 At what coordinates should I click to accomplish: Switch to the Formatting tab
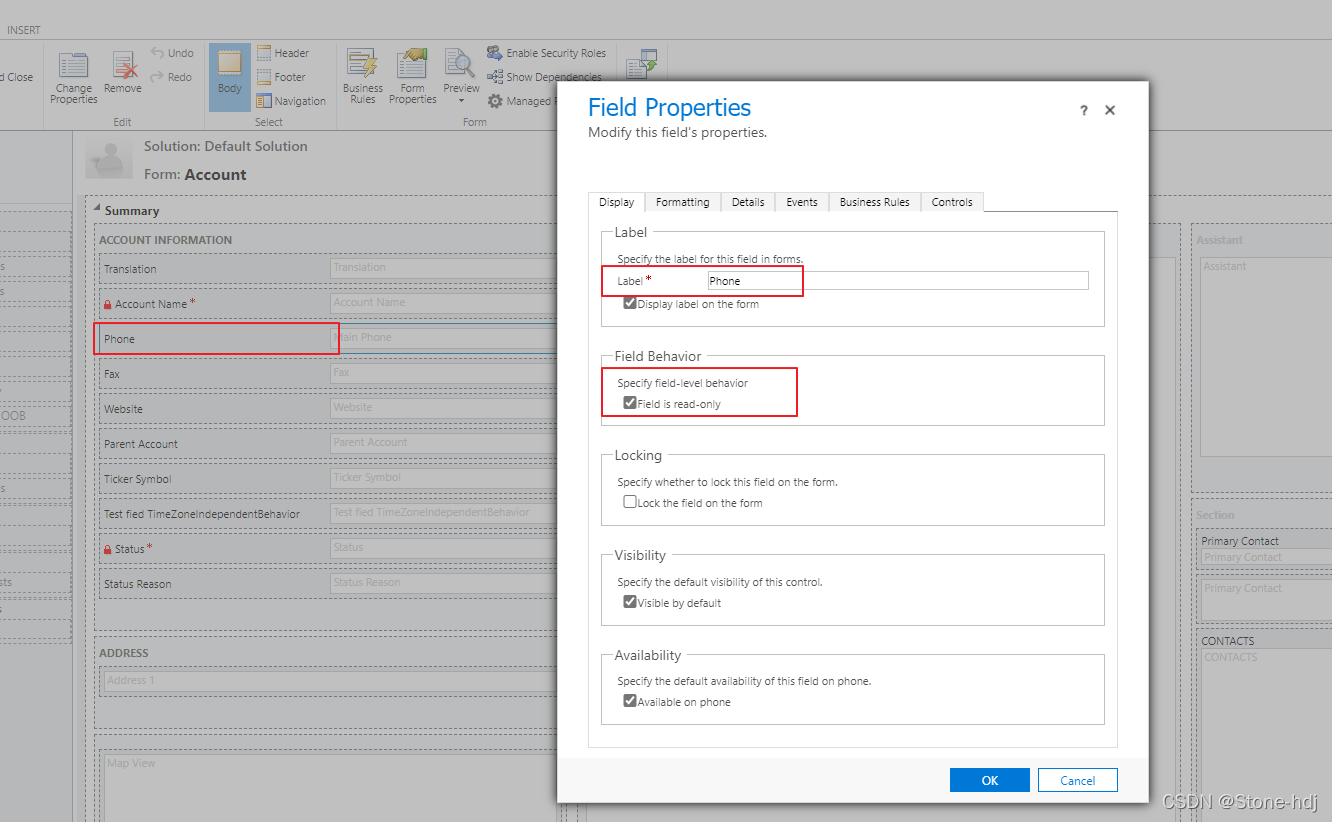[x=683, y=202]
